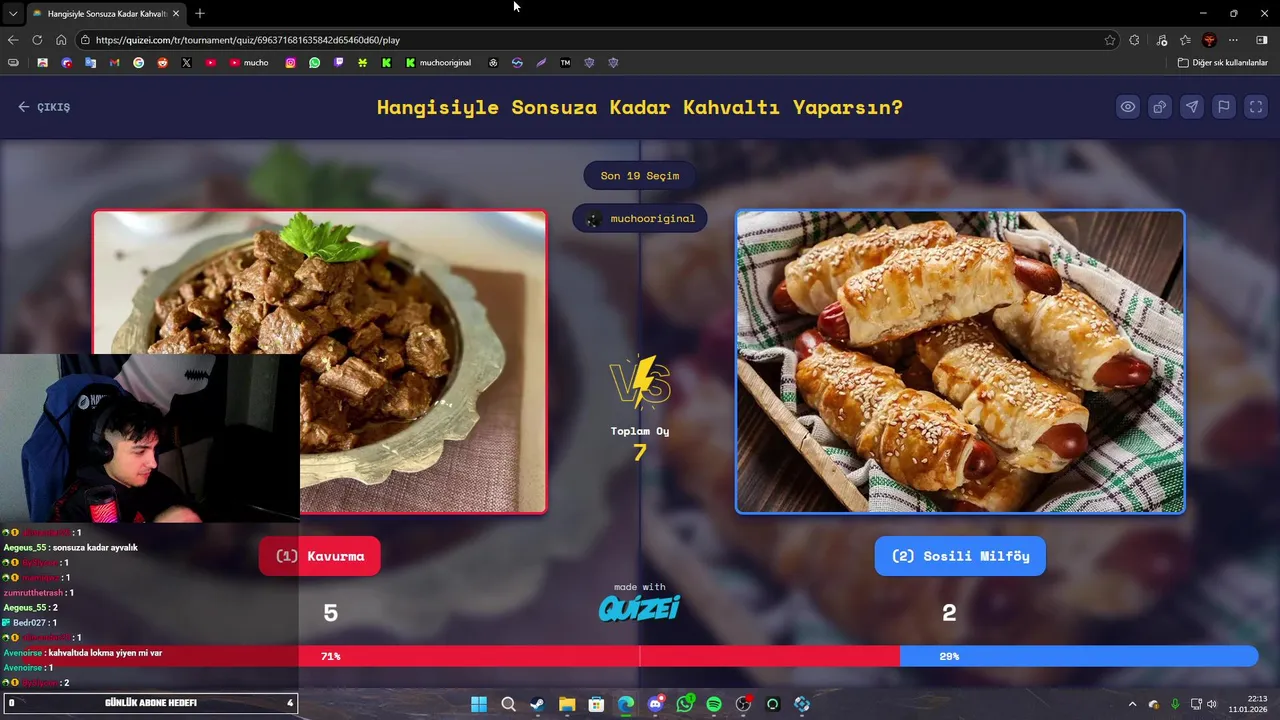Open Steam from the taskbar
The width and height of the screenshot is (1280, 720).
coord(537,704)
